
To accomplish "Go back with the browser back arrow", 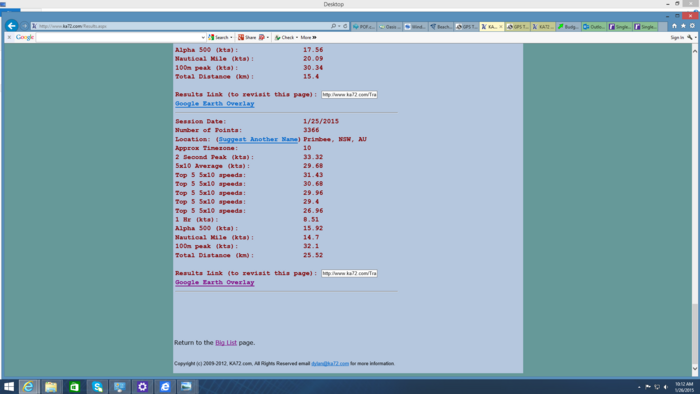I will [x=12, y=26].
